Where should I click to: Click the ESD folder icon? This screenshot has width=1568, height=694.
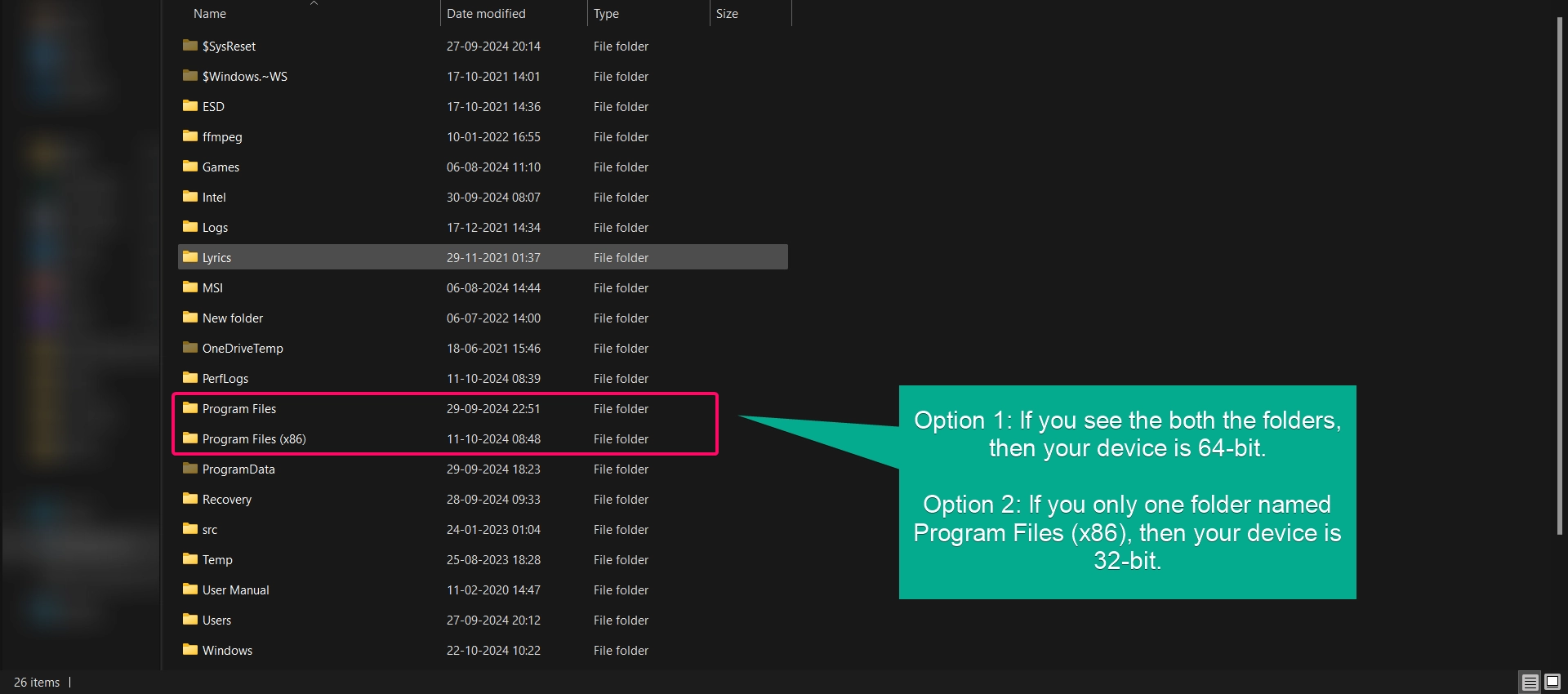tap(190, 105)
